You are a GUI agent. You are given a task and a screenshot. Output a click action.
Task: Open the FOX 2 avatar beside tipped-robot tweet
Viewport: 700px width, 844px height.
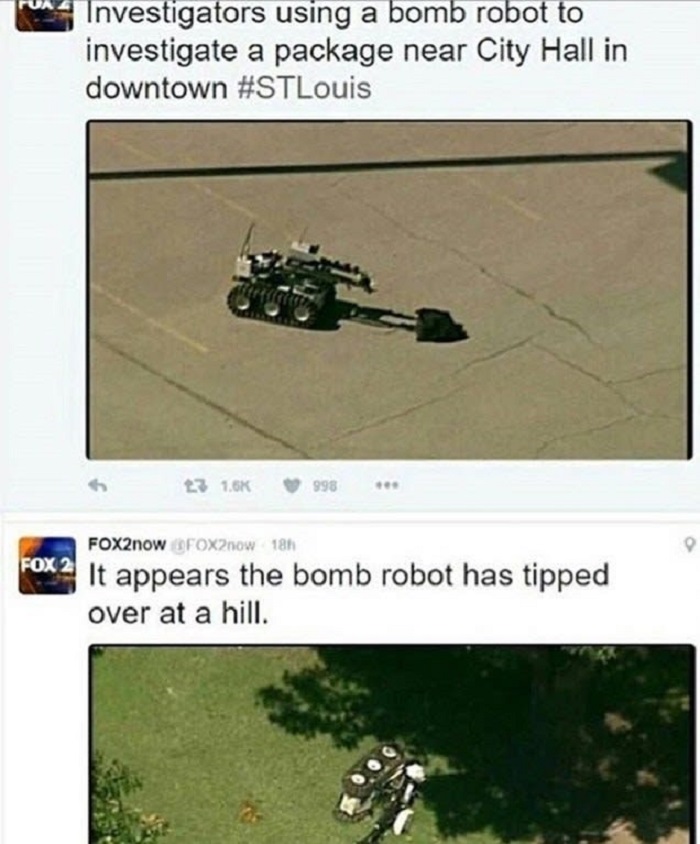point(47,565)
